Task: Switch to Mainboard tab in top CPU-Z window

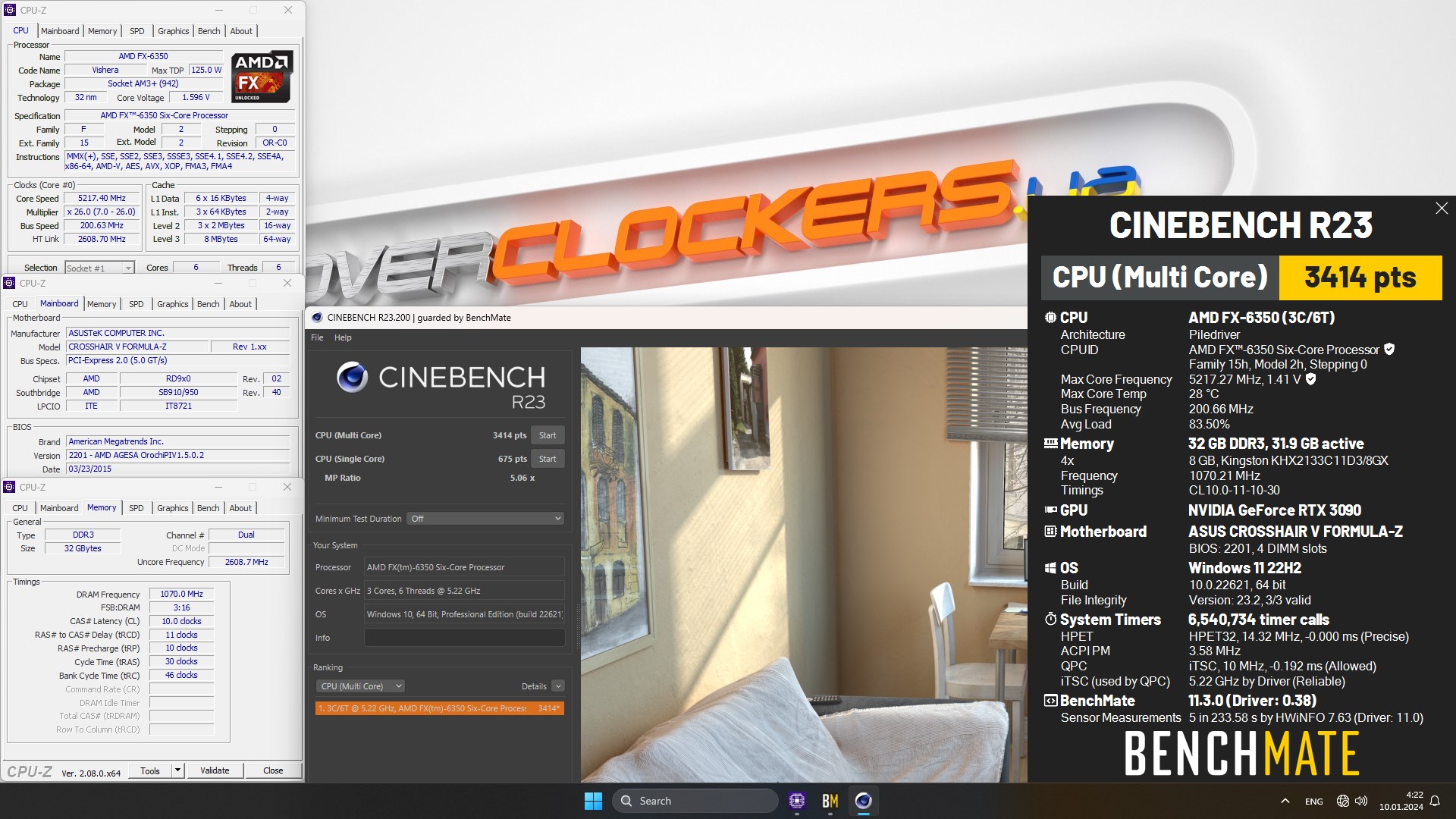Action: [x=60, y=31]
